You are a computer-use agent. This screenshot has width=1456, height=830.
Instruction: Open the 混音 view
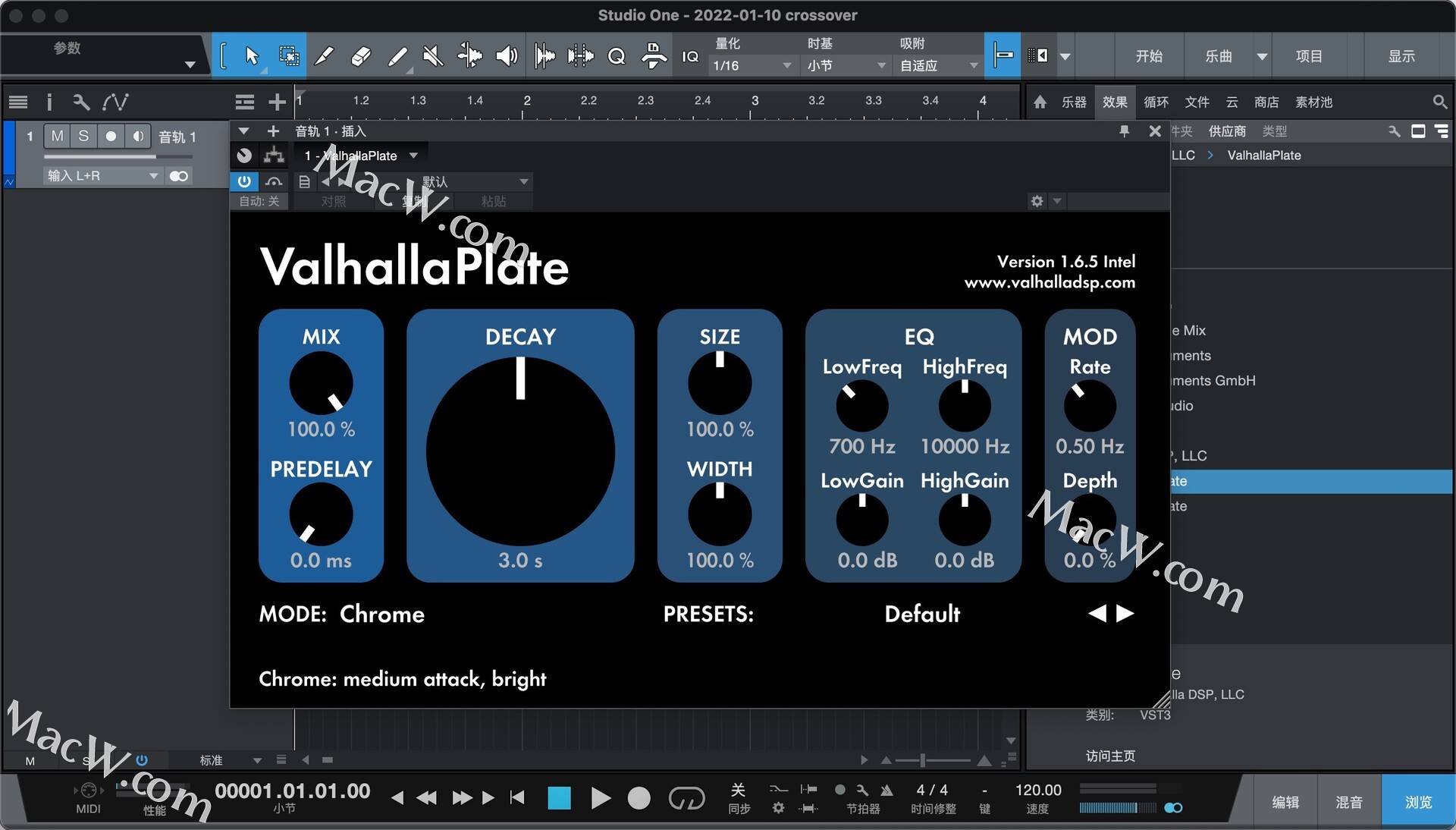(x=1349, y=802)
